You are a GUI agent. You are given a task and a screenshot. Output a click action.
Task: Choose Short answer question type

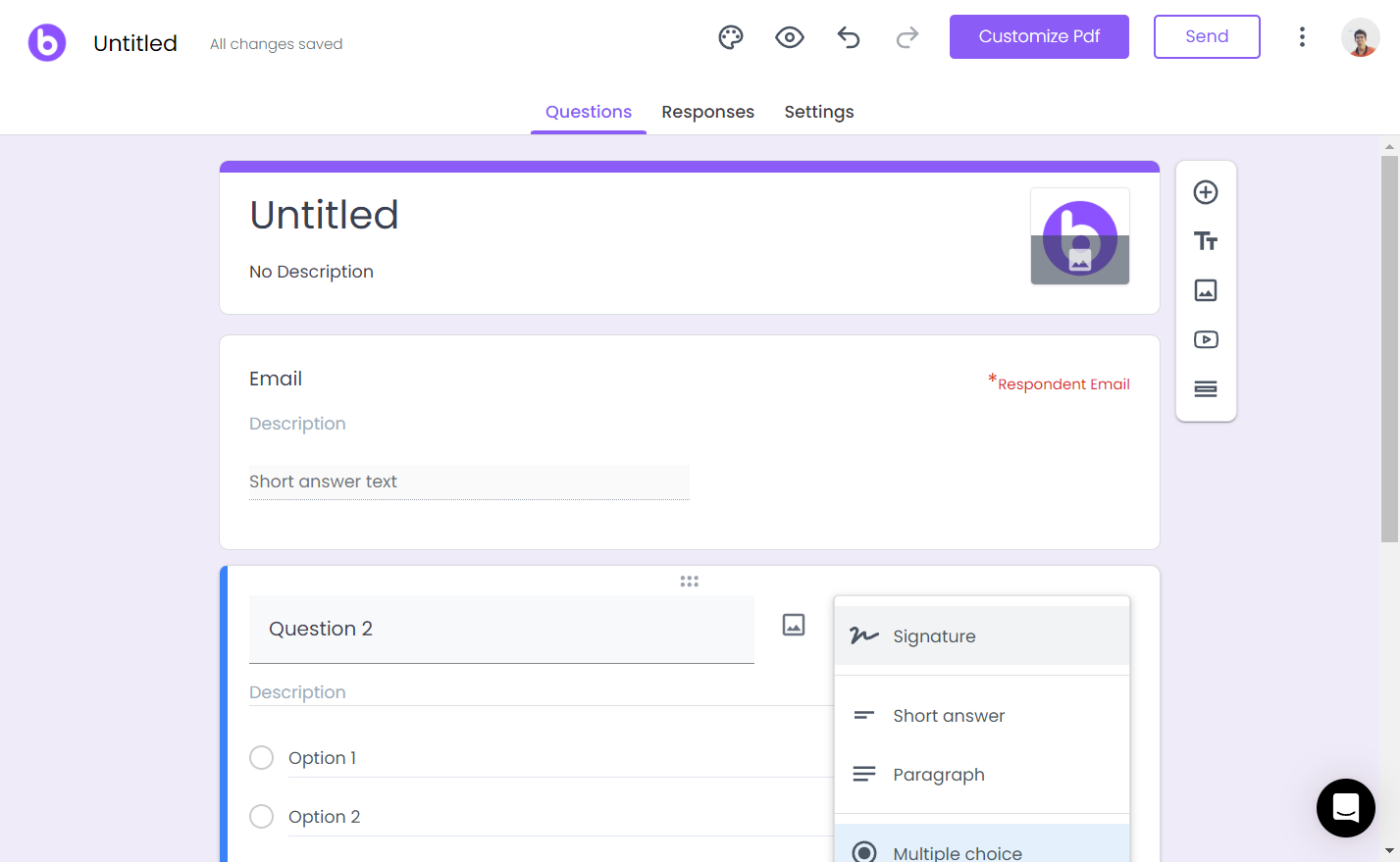coord(982,716)
